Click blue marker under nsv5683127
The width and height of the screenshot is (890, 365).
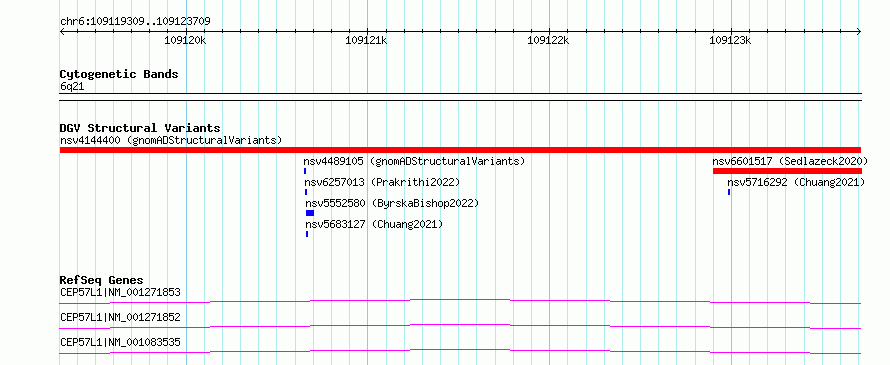[x=307, y=234]
